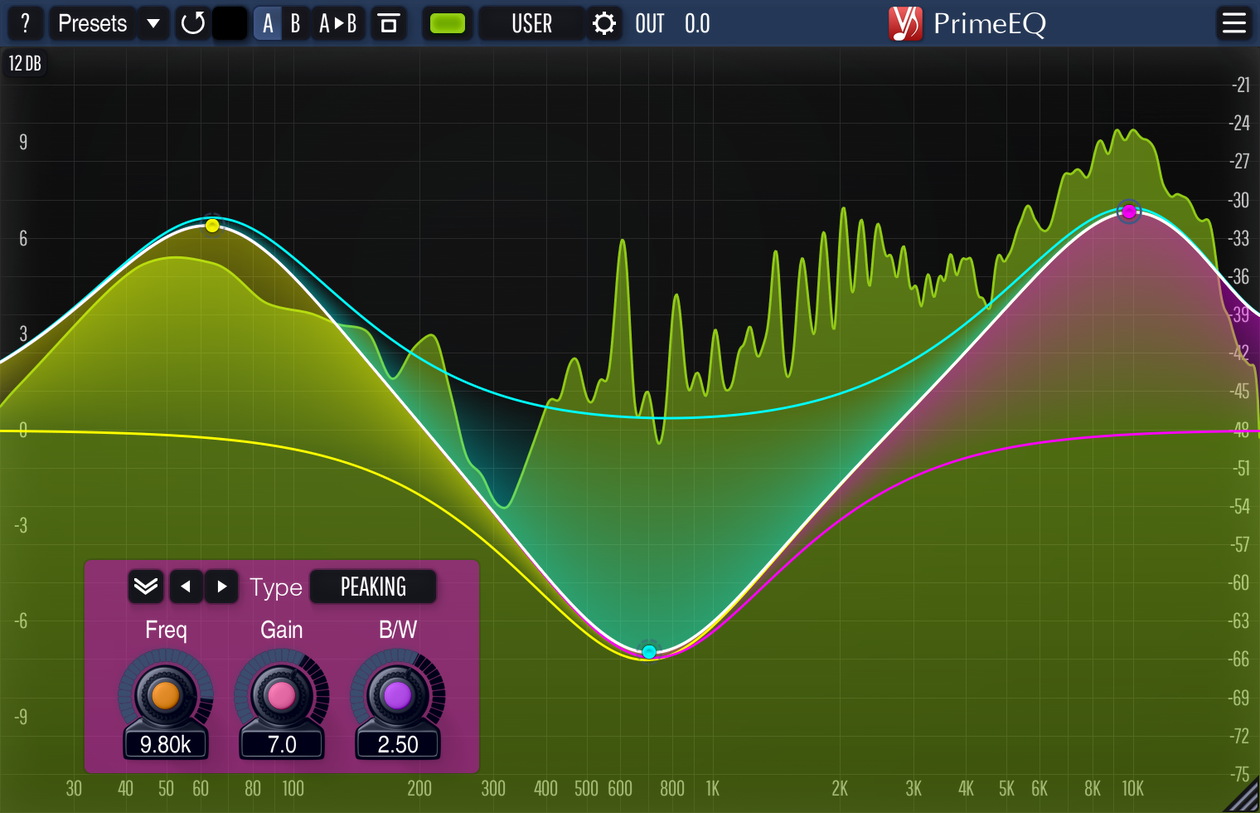Click the next band arrow

click(222, 587)
